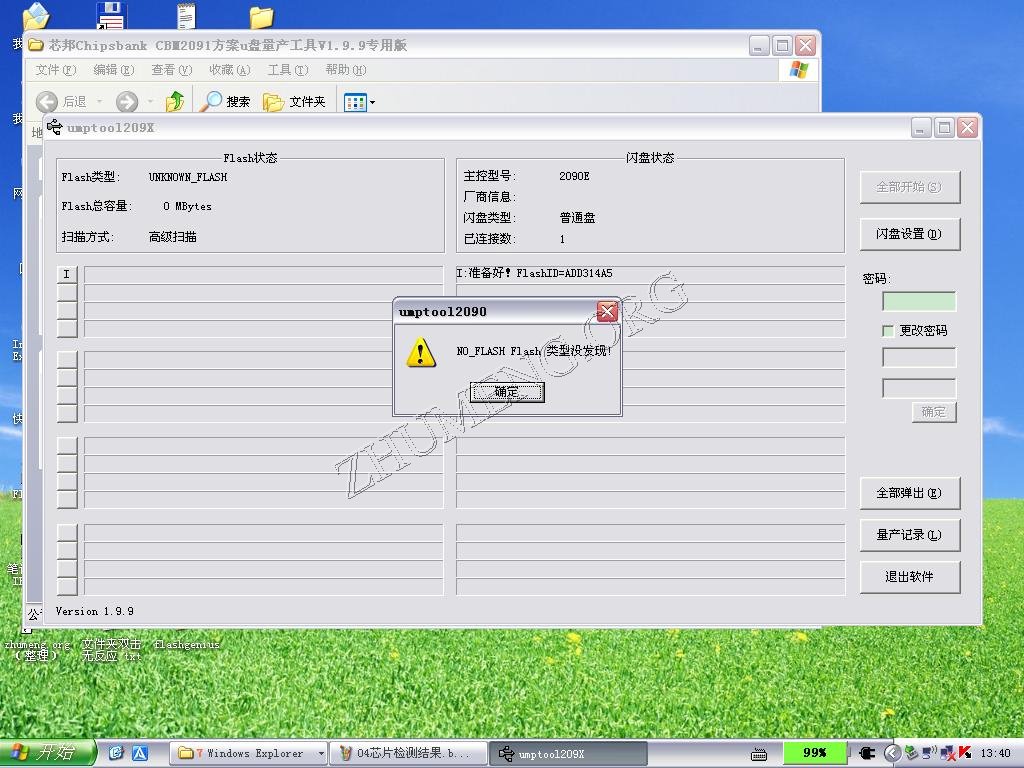Click the 0 MBytes capacity value
Image resolution: width=1024 pixels, height=768 pixels.
[x=187, y=206]
